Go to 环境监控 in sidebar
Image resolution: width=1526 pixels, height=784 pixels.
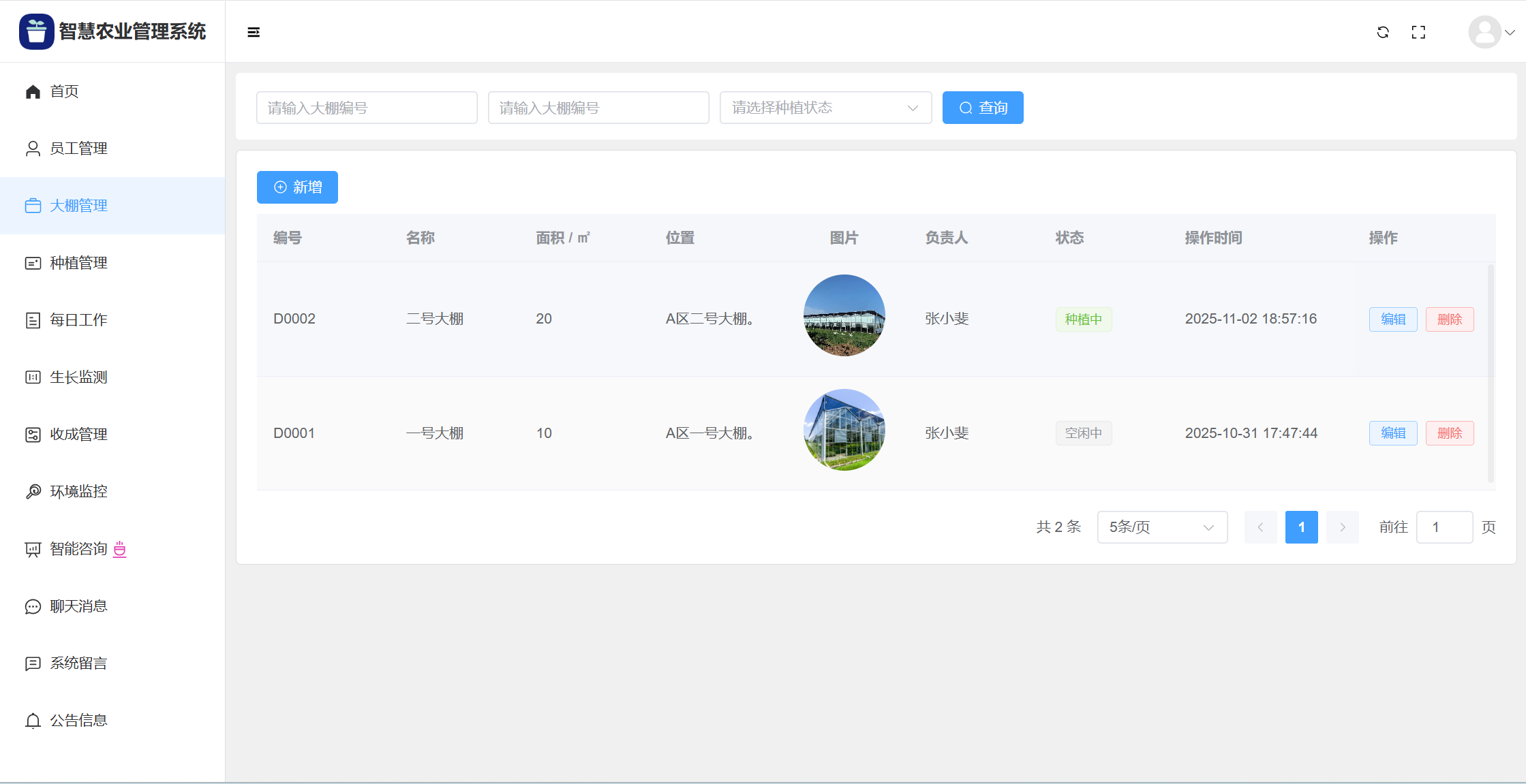click(x=78, y=492)
